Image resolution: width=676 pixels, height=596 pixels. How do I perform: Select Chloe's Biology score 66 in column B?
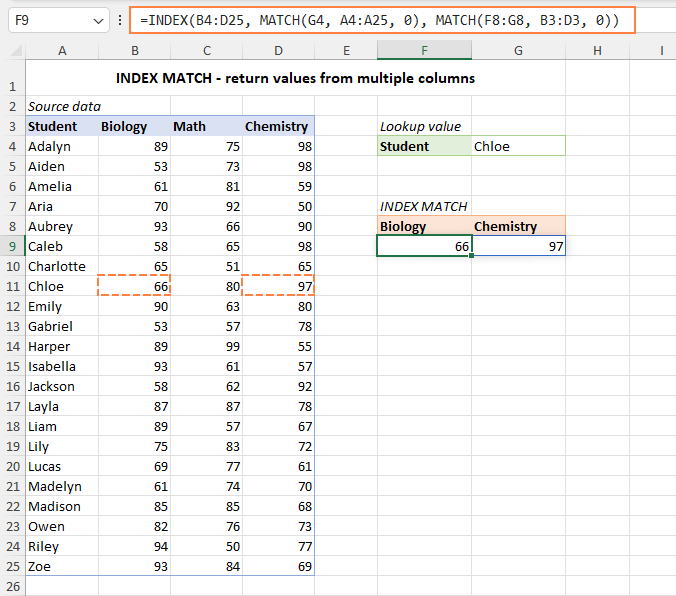(x=135, y=286)
